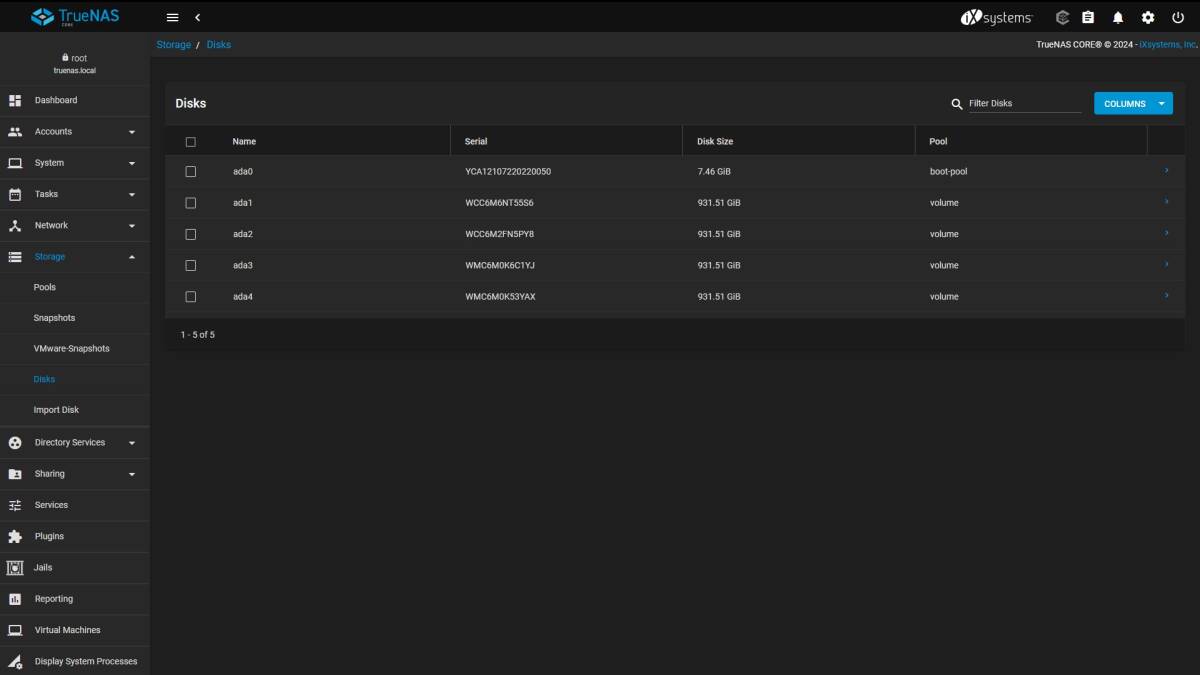Click the System laptop icon

click(15, 163)
